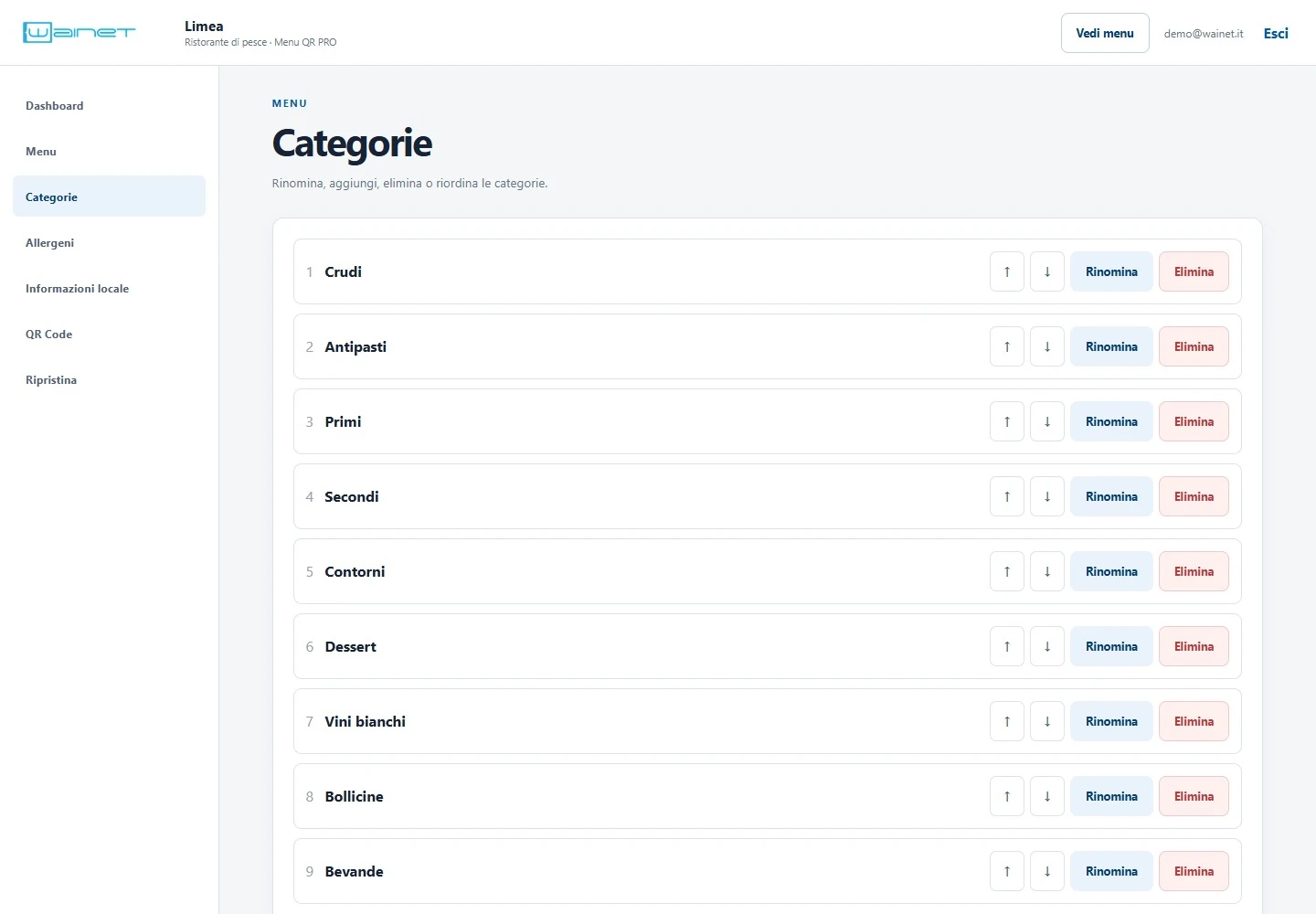The width and height of the screenshot is (1316, 914).
Task: Rename the Crudi category
Action: tap(1111, 271)
